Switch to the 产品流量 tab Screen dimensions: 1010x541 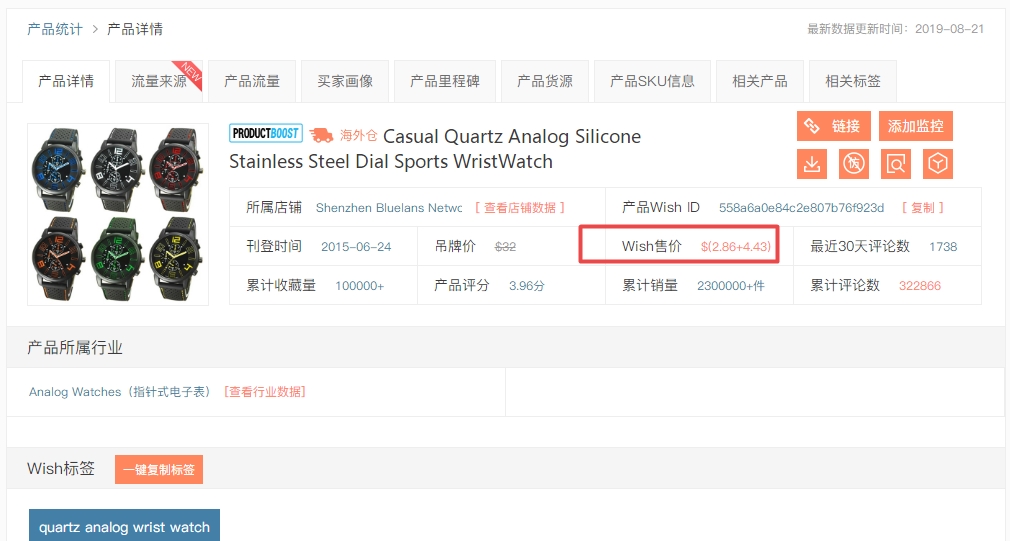[252, 81]
